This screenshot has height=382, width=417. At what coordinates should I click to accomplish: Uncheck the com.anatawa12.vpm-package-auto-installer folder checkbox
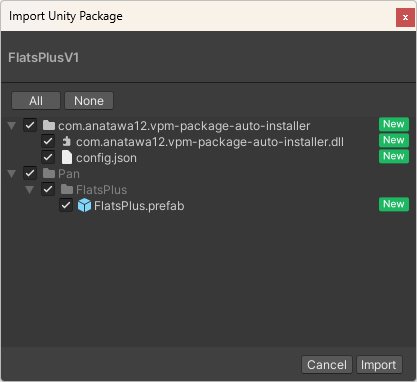[x=30, y=125]
